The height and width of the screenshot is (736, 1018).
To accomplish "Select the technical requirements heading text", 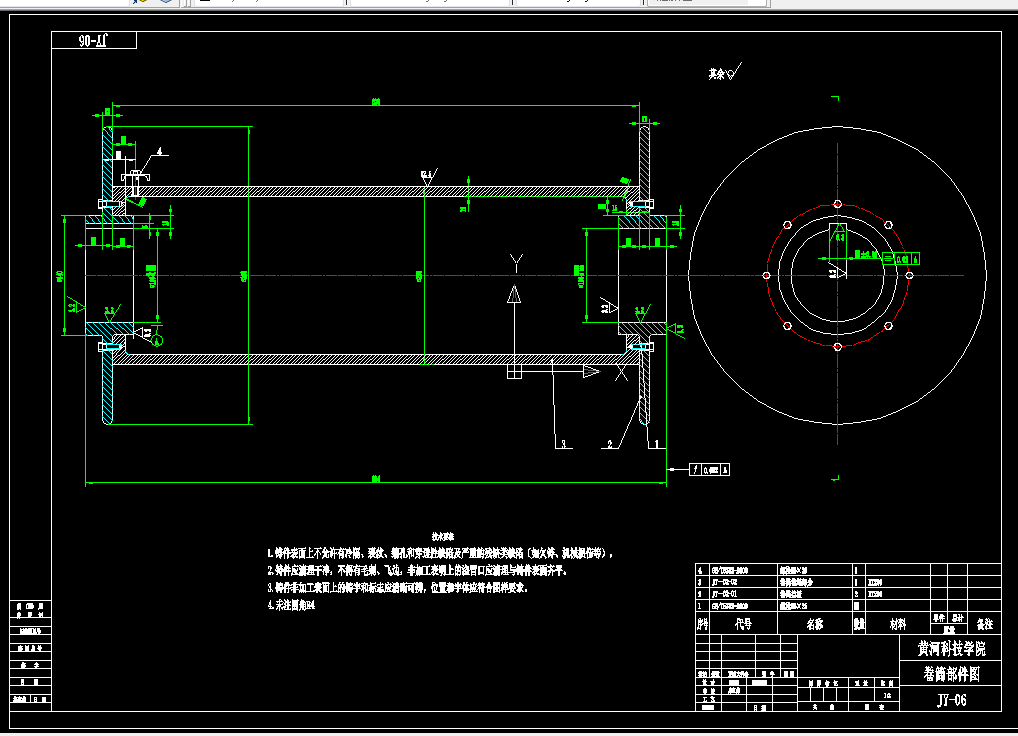I will click(x=443, y=537).
